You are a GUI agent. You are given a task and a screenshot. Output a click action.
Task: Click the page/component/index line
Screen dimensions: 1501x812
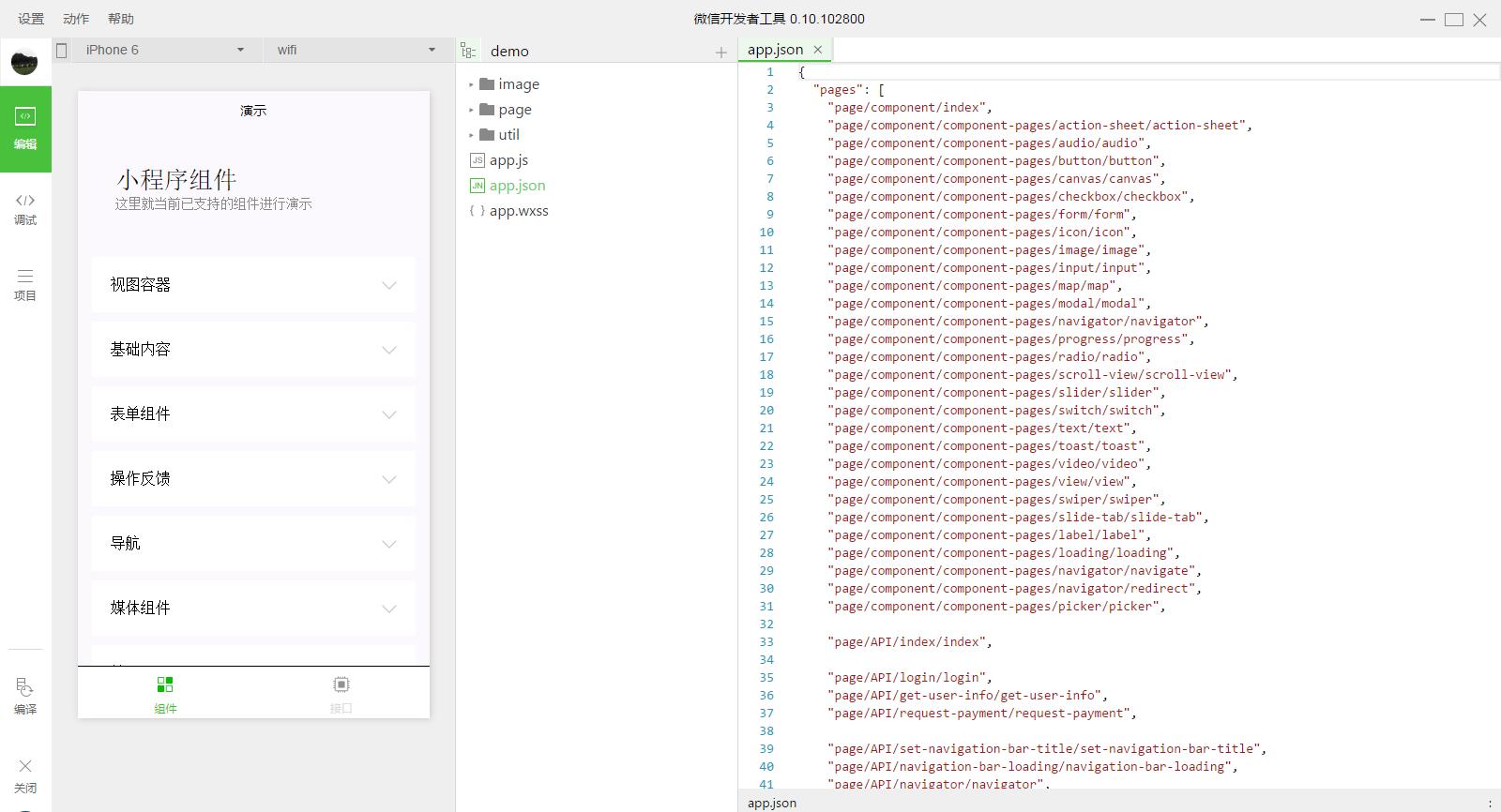point(909,108)
